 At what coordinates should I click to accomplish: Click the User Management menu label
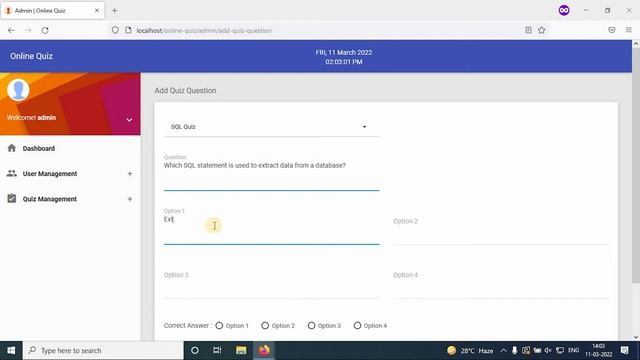coord(50,173)
